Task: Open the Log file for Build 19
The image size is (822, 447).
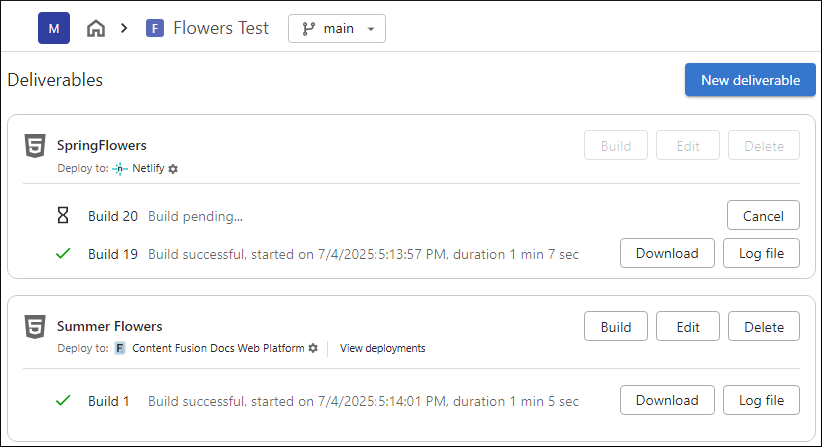Action: [x=761, y=254]
